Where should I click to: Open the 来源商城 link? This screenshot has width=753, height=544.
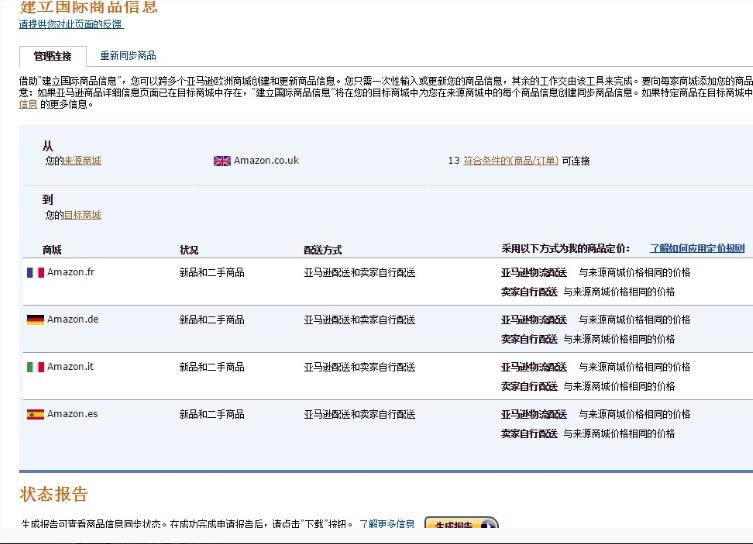click(x=82, y=161)
